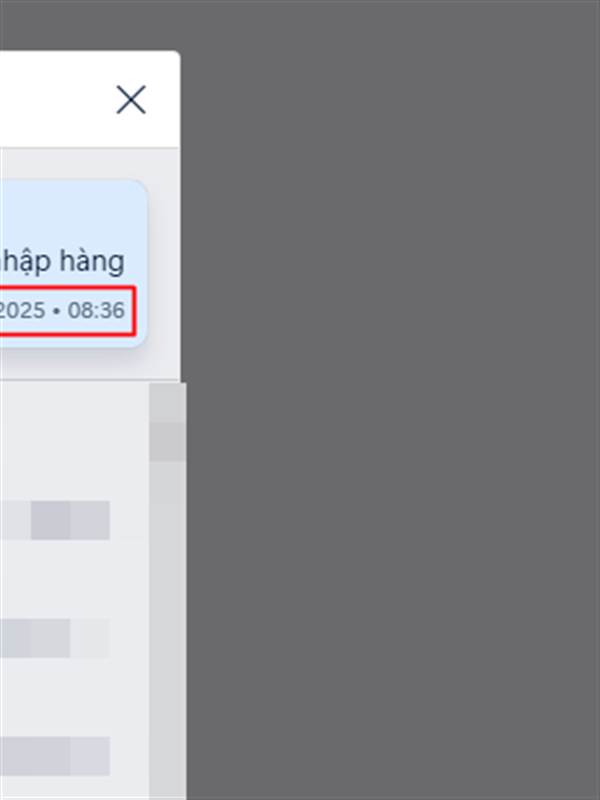Click the empty blue area above 'hập hàng'
This screenshot has height=800, width=600.
click(73, 212)
